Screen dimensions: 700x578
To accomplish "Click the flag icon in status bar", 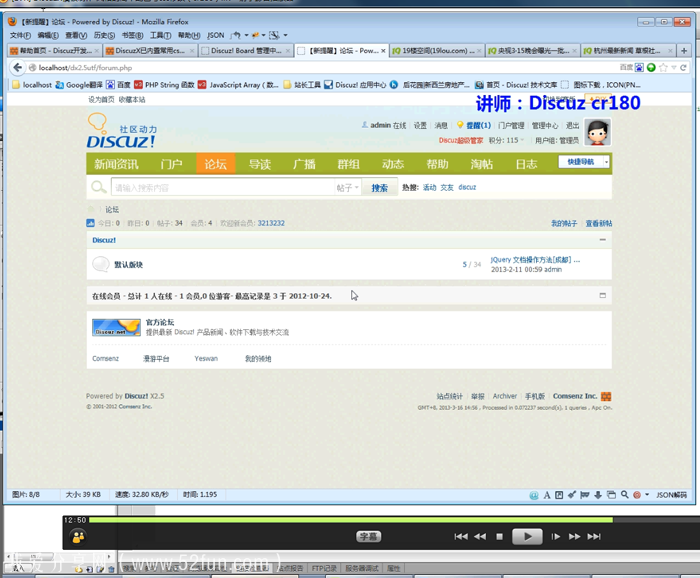I will 585,495.
